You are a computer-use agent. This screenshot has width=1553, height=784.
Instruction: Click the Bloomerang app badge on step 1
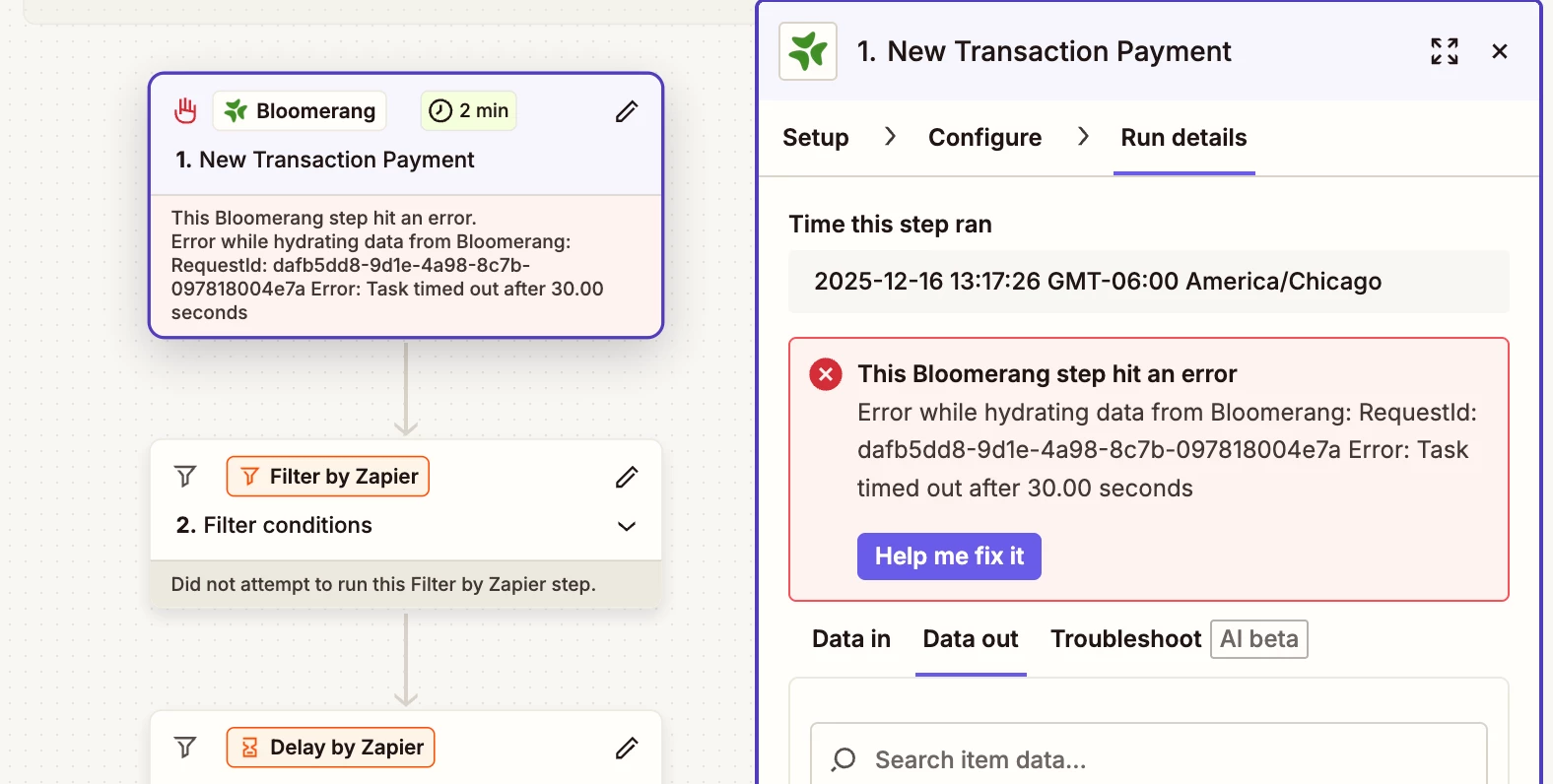[300, 111]
